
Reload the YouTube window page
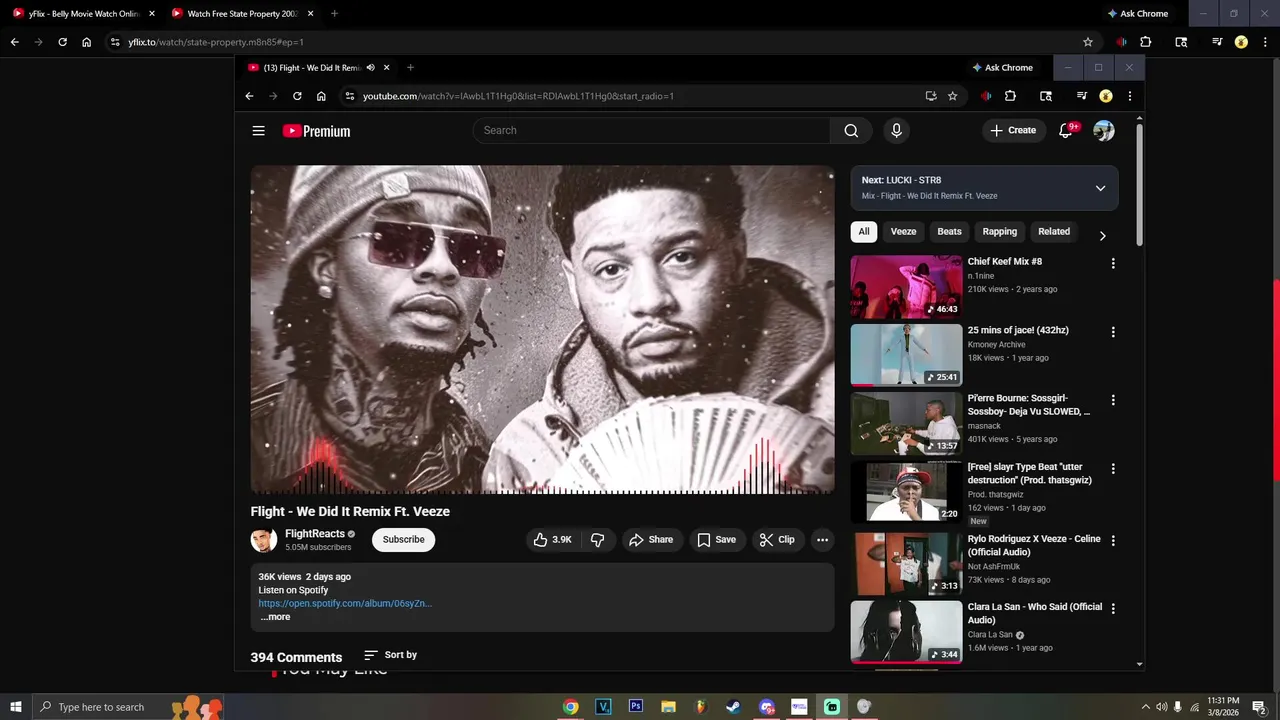pos(297,96)
